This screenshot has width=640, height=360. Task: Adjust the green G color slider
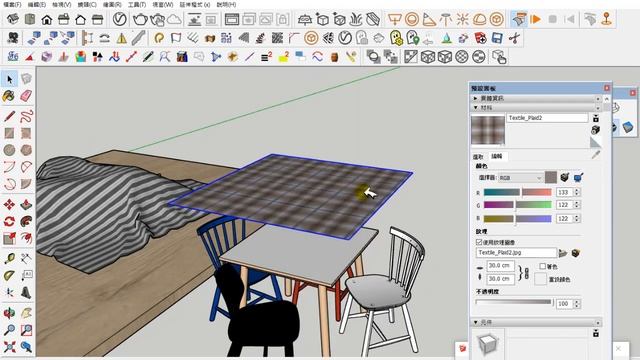(x=518, y=205)
